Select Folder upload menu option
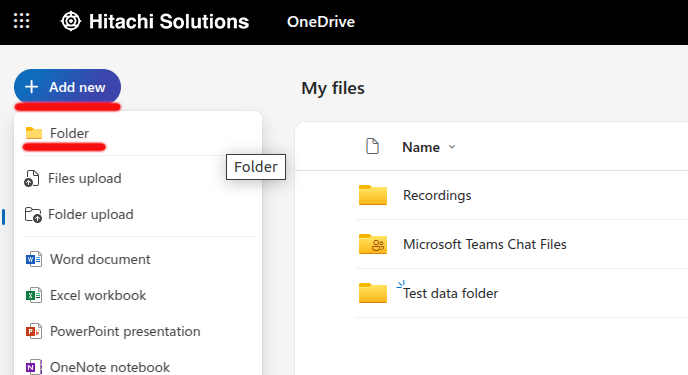The image size is (688, 375). click(x=138, y=214)
